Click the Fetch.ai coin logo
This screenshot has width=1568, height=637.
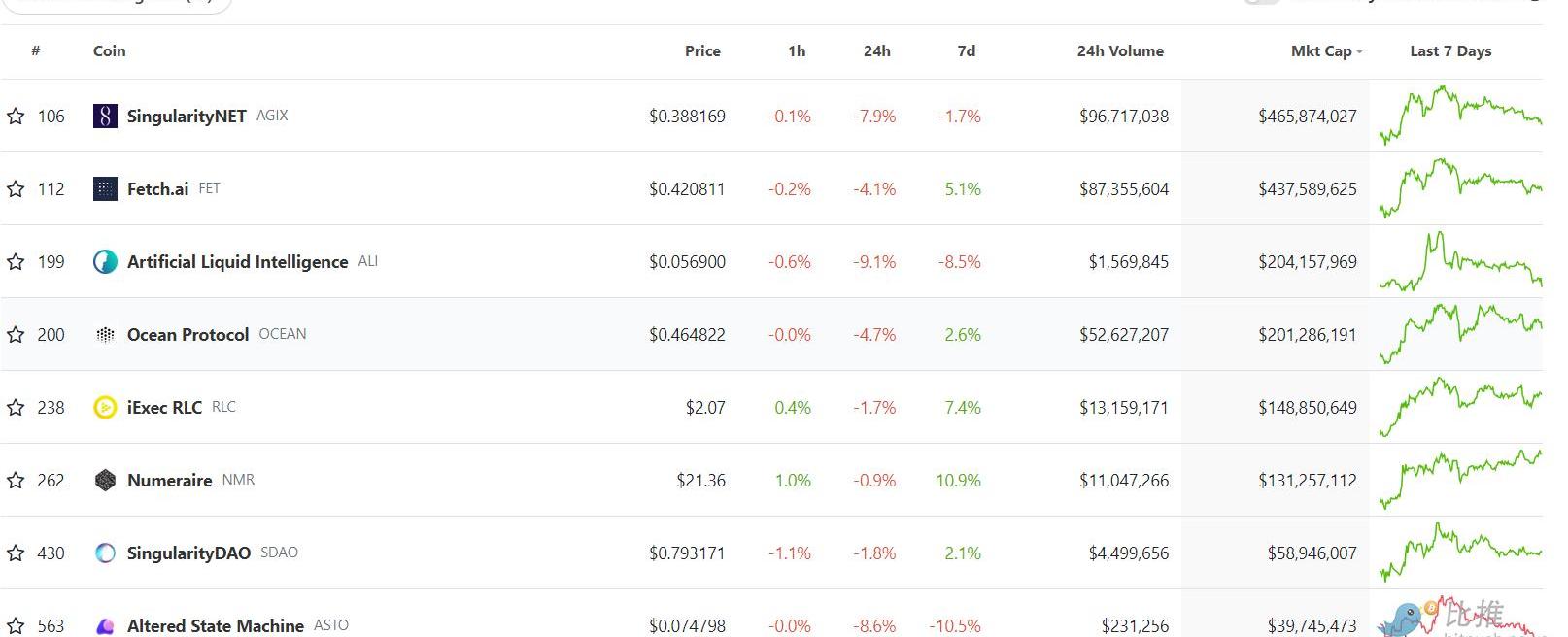click(105, 189)
